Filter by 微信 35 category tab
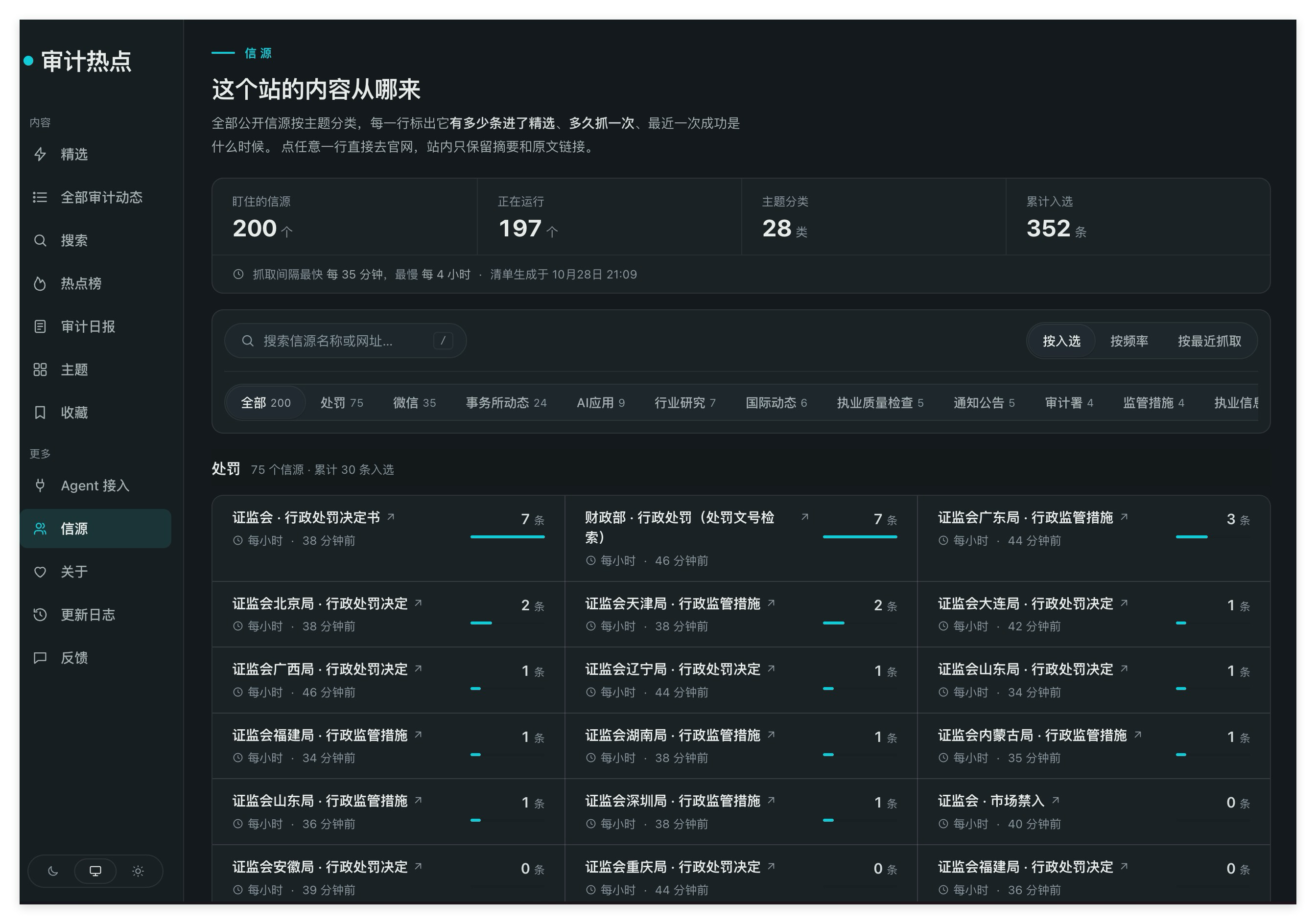1316x924 pixels. tap(414, 403)
